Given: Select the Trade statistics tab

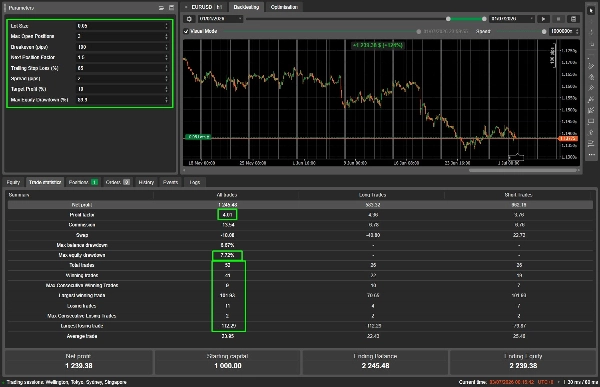Looking at the screenshot, I should click(x=45, y=182).
